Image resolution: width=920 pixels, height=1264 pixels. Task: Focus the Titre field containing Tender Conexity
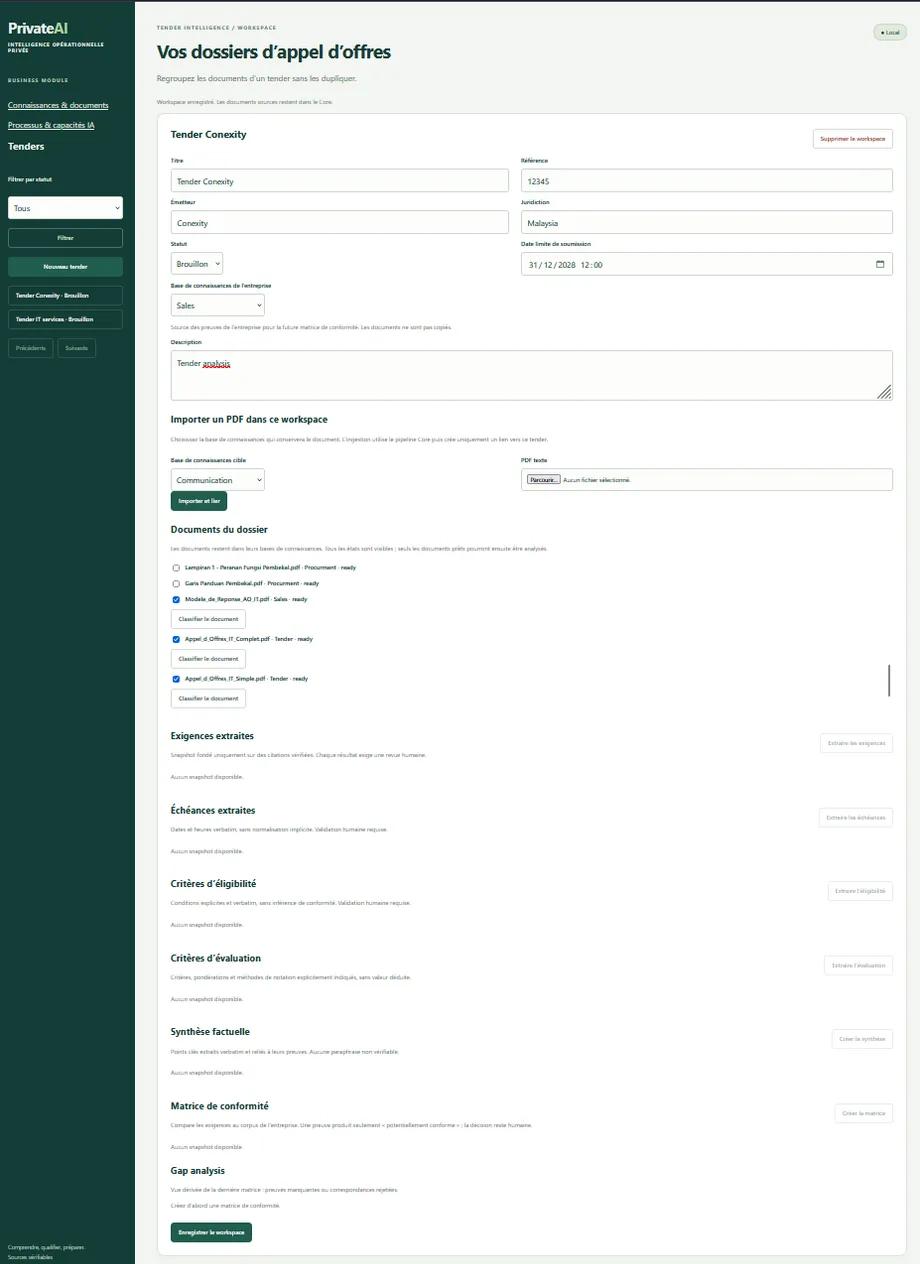tap(340, 180)
